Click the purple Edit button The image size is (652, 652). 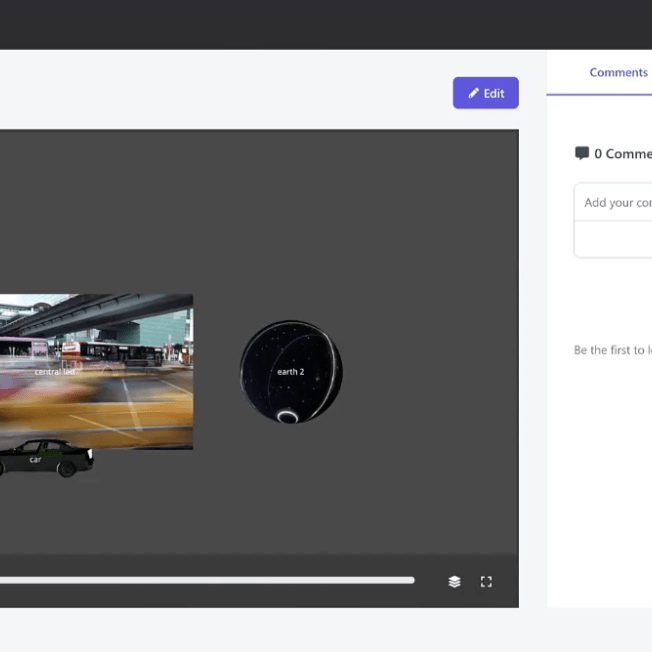click(485, 93)
